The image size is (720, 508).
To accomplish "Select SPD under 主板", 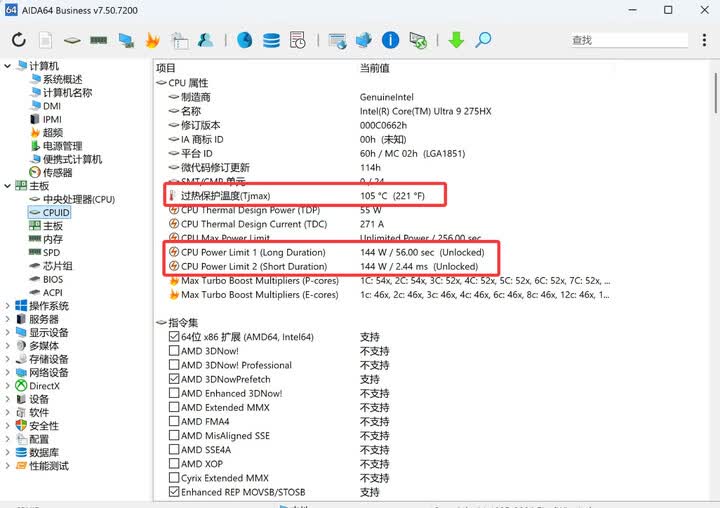I will [51, 253].
